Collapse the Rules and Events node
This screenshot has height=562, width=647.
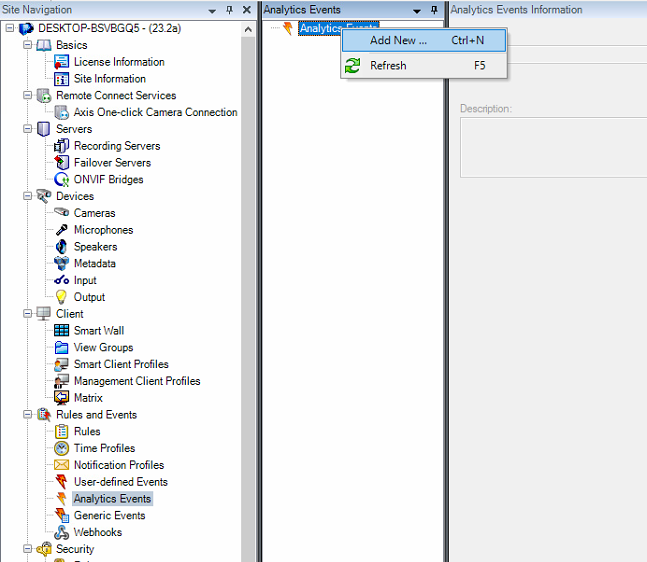click(27, 415)
